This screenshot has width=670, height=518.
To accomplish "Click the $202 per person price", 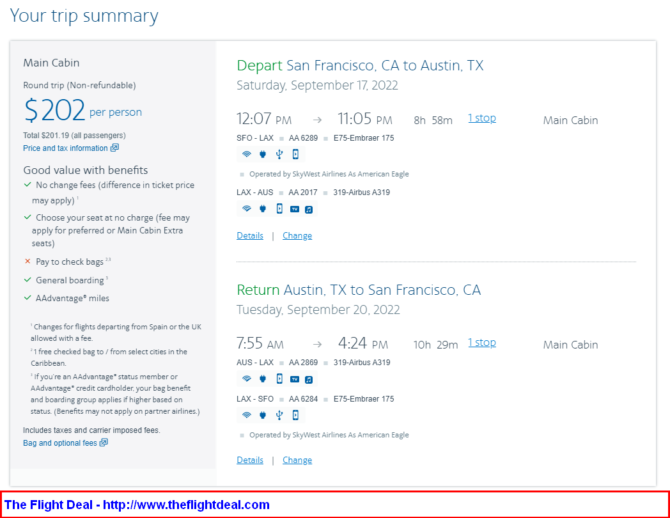I will [x=82, y=110].
